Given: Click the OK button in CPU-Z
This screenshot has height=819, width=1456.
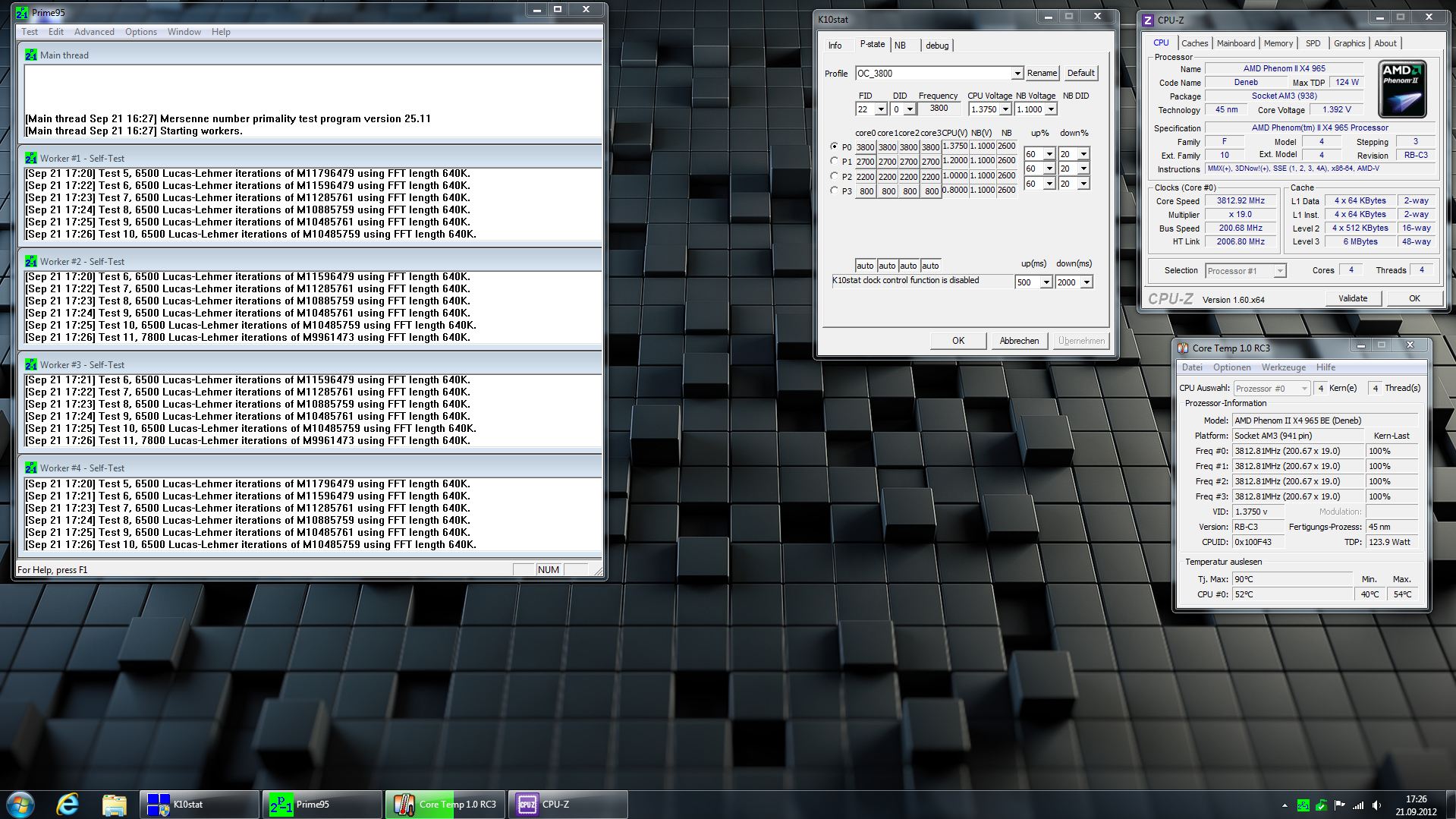Looking at the screenshot, I should click(1414, 299).
